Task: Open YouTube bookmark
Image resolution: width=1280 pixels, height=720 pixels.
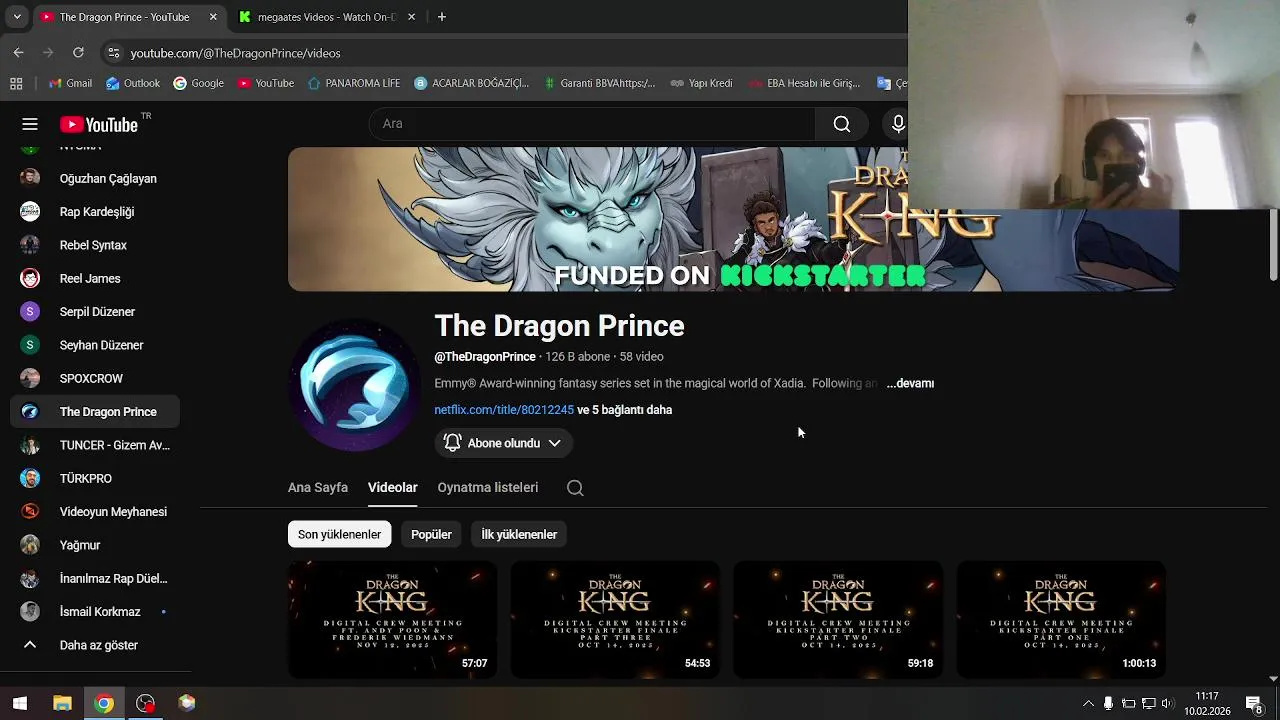Action: tap(266, 83)
